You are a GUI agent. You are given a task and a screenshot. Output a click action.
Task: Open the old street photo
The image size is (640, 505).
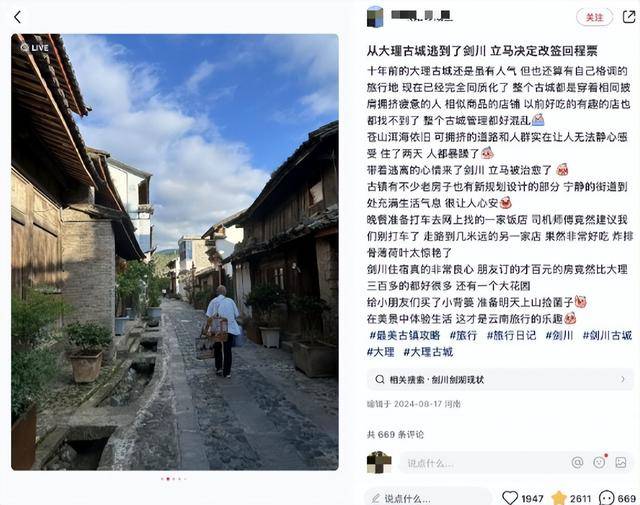[x=175, y=252]
